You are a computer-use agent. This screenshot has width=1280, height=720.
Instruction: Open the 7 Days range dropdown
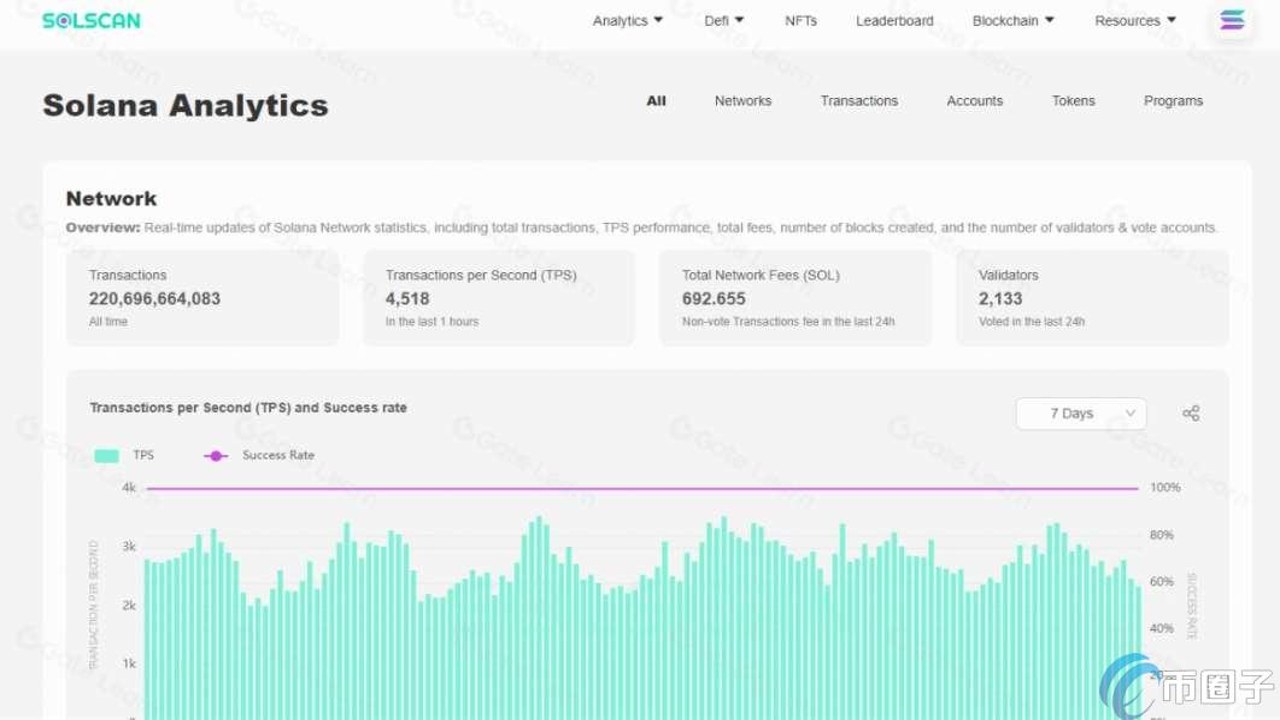pos(1081,413)
